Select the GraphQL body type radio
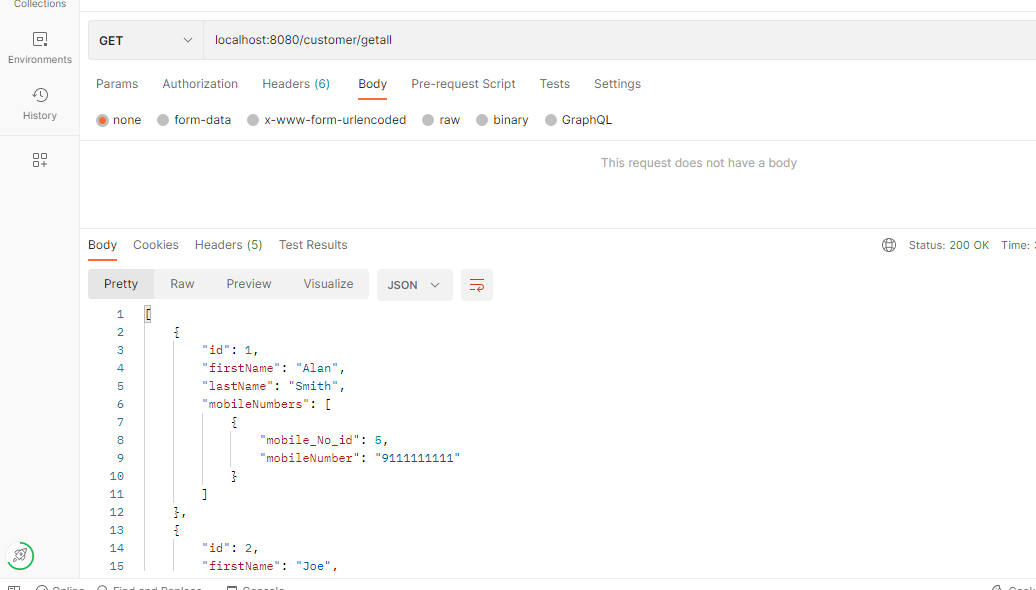1036x590 pixels. 550,120
